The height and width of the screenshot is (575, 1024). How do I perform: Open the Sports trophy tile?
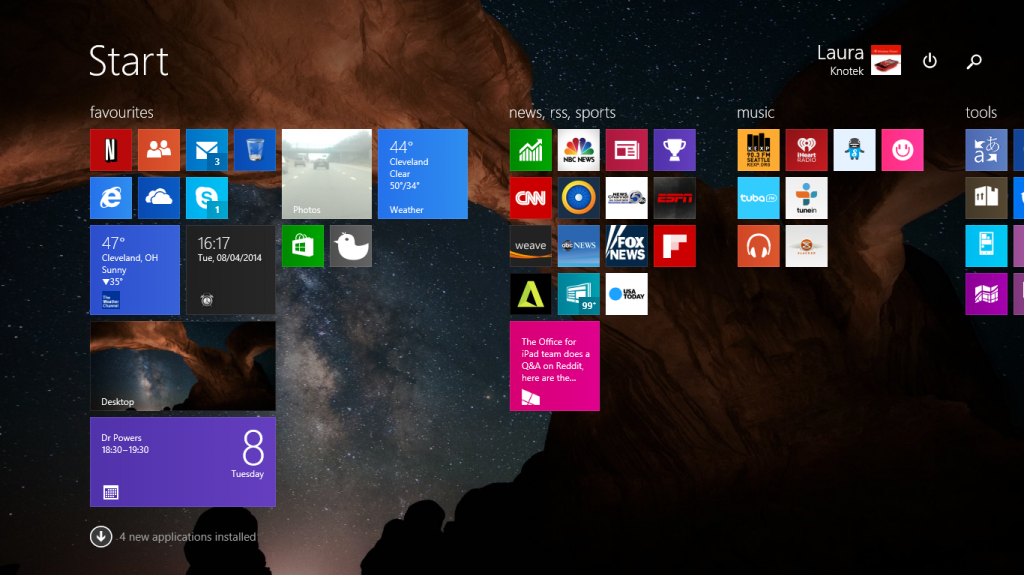675,150
